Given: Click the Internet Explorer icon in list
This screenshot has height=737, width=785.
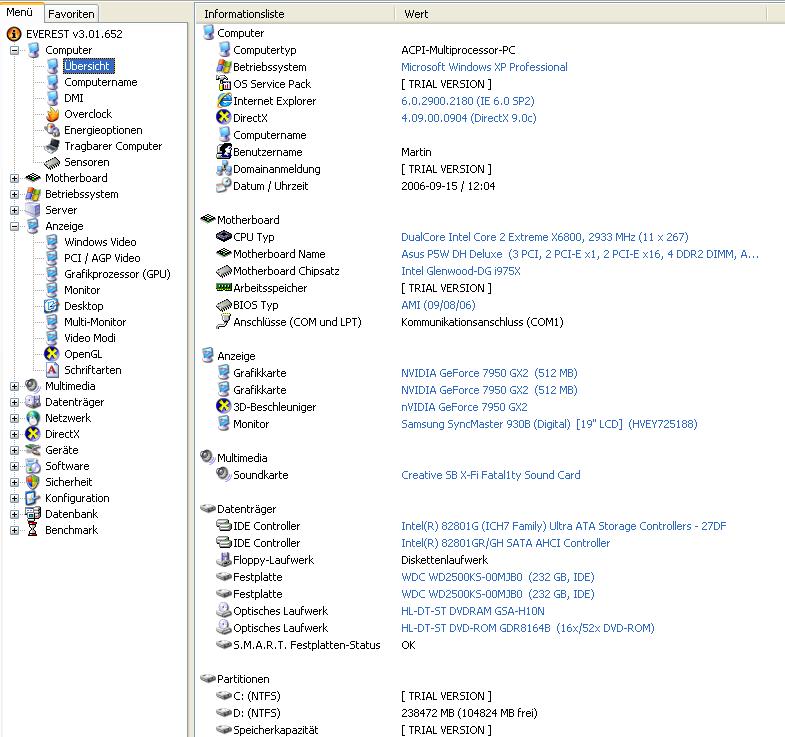Looking at the screenshot, I should [x=224, y=101].
